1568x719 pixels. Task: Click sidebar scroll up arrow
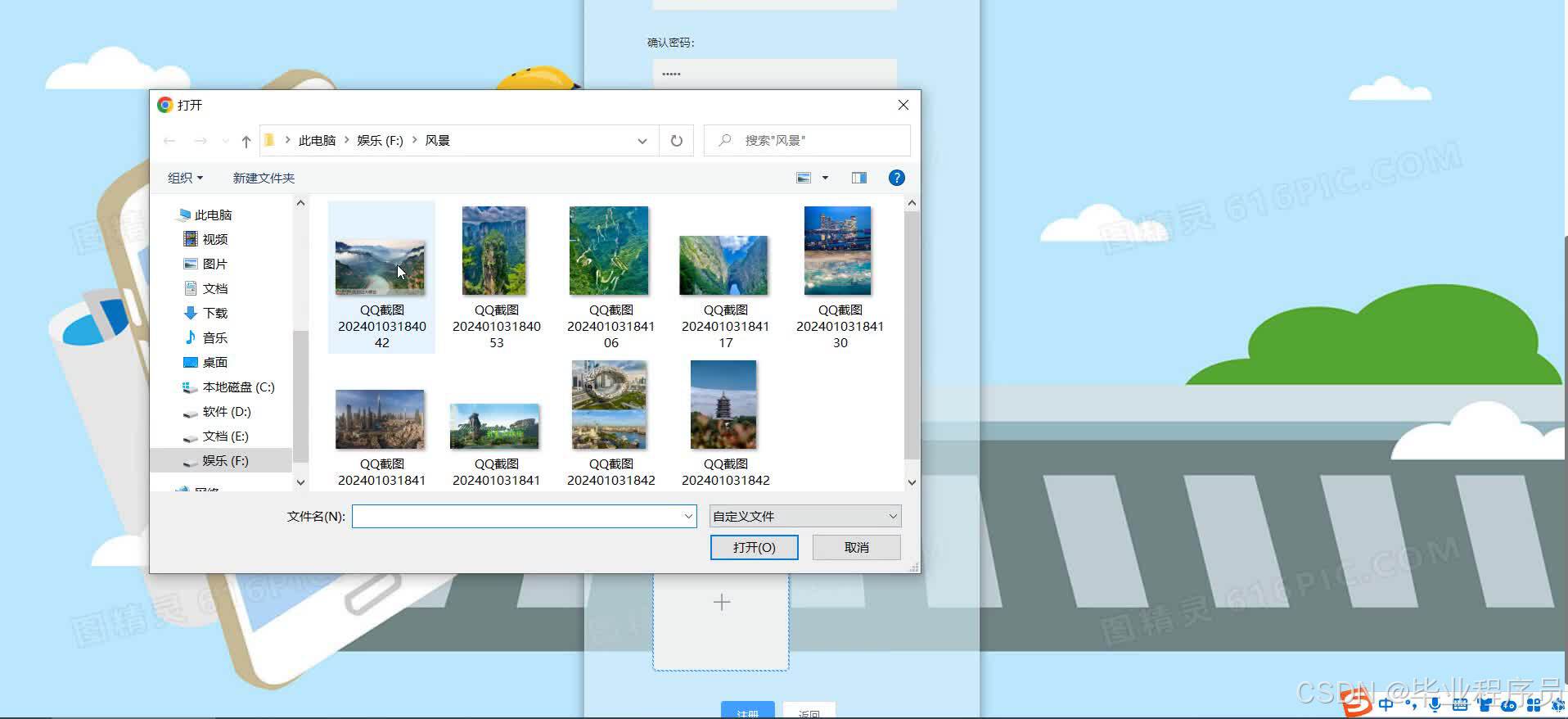point(300,202)
